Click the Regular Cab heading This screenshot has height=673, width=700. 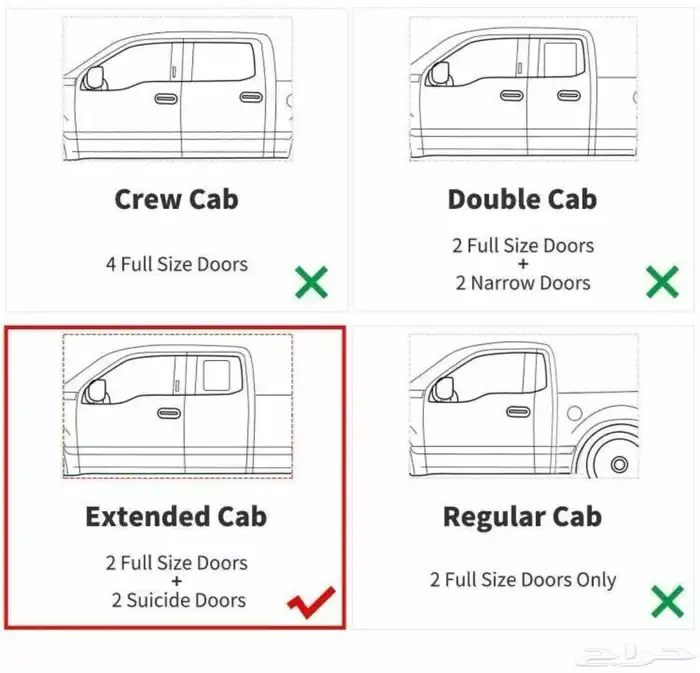[x=522, y=517]
